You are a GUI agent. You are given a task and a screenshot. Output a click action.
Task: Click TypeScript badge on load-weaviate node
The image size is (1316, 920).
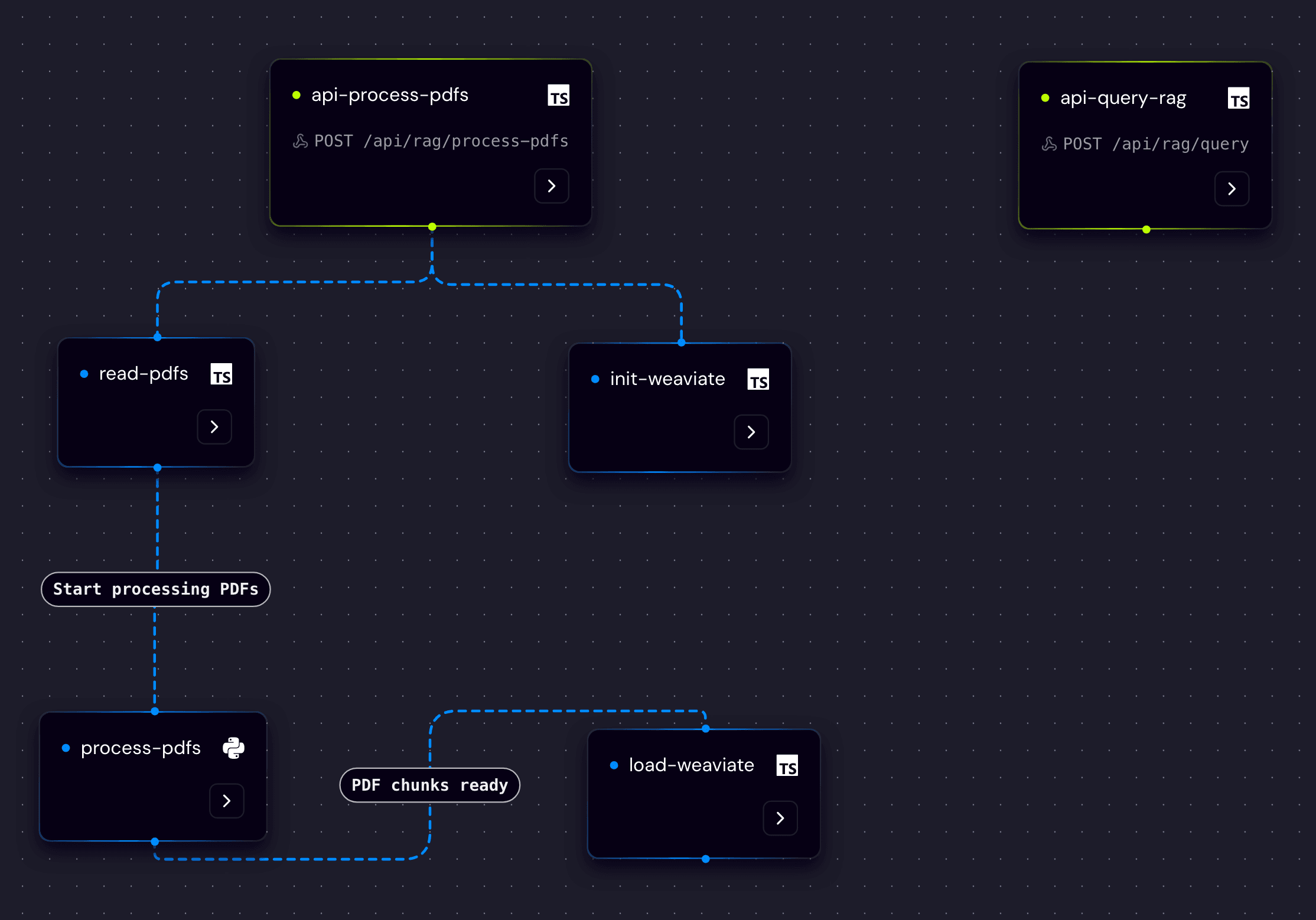[787, 766]
